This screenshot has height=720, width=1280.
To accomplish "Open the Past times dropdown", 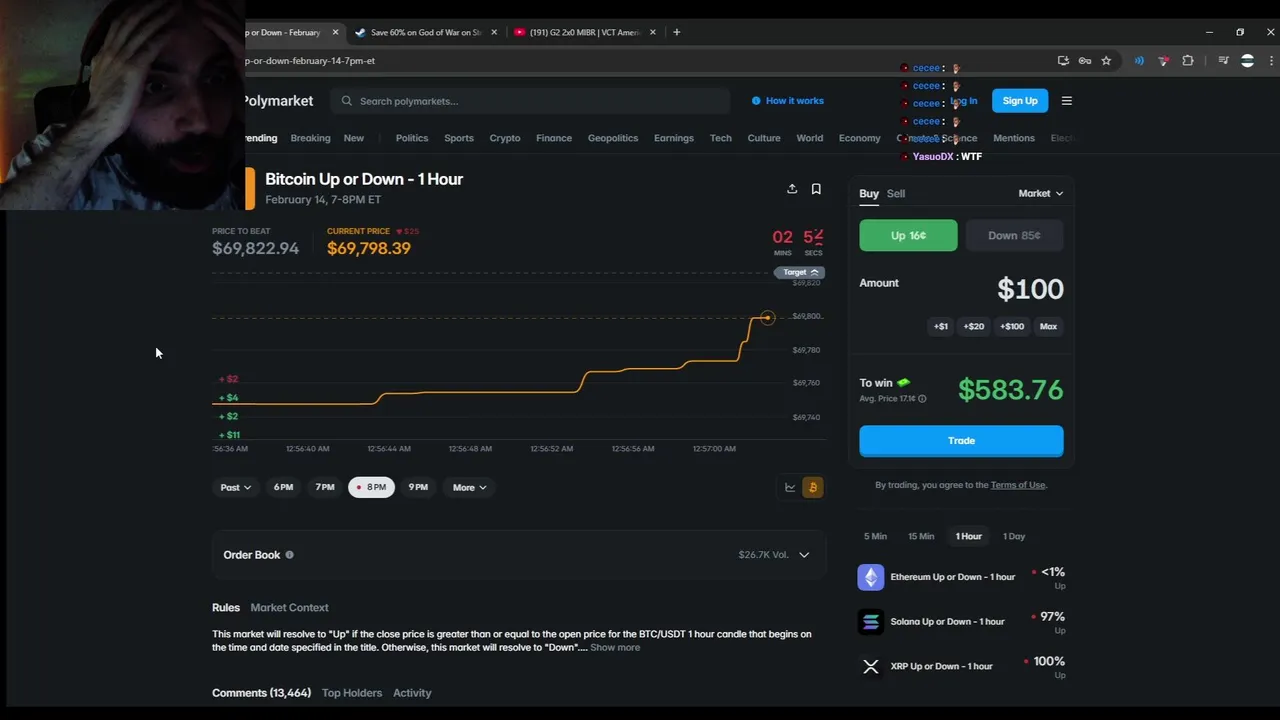I will tap(235, 487).
